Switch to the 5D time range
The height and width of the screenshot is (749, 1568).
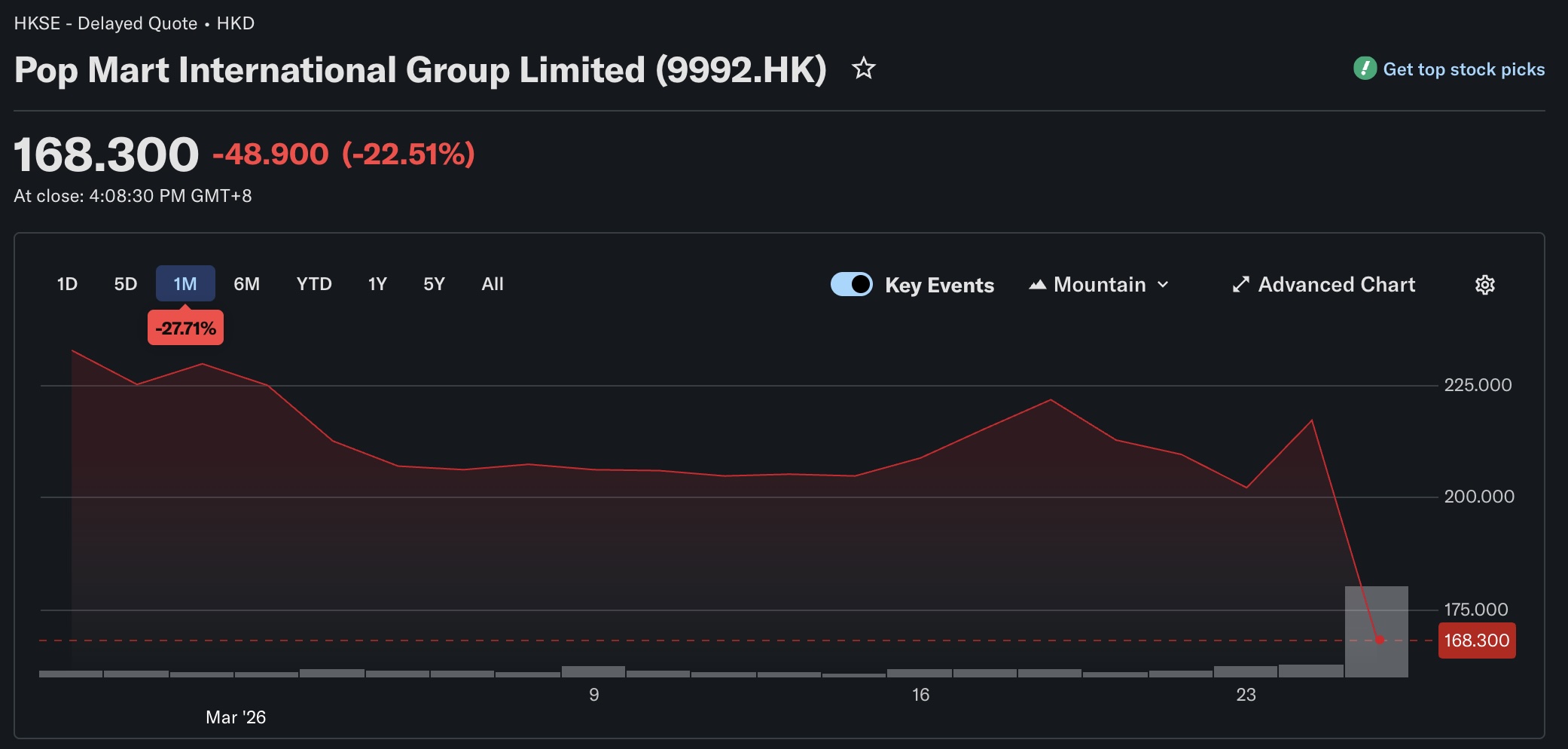pyautogui.click(x=125, y=284)
